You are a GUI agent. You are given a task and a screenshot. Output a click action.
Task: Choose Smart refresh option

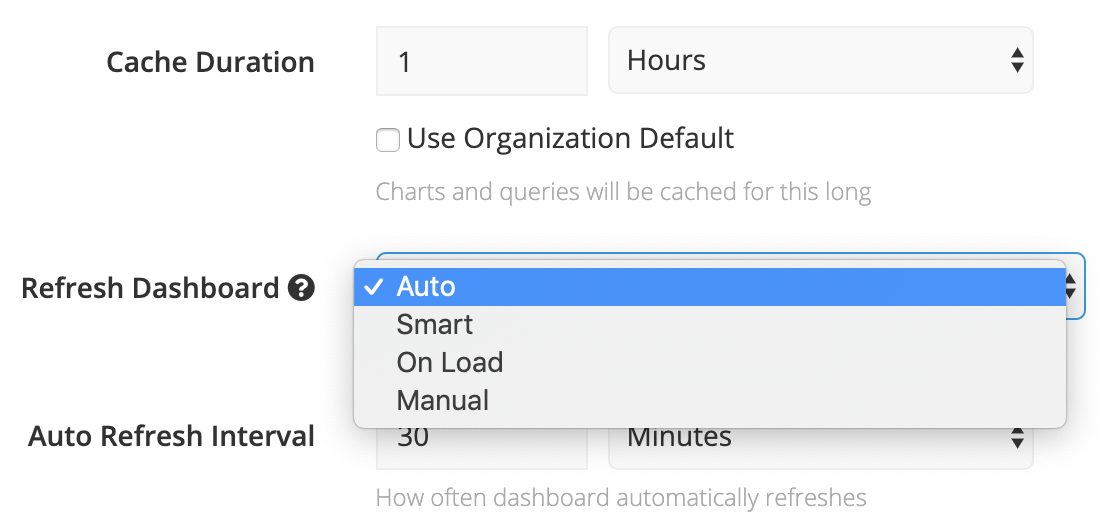710,325
